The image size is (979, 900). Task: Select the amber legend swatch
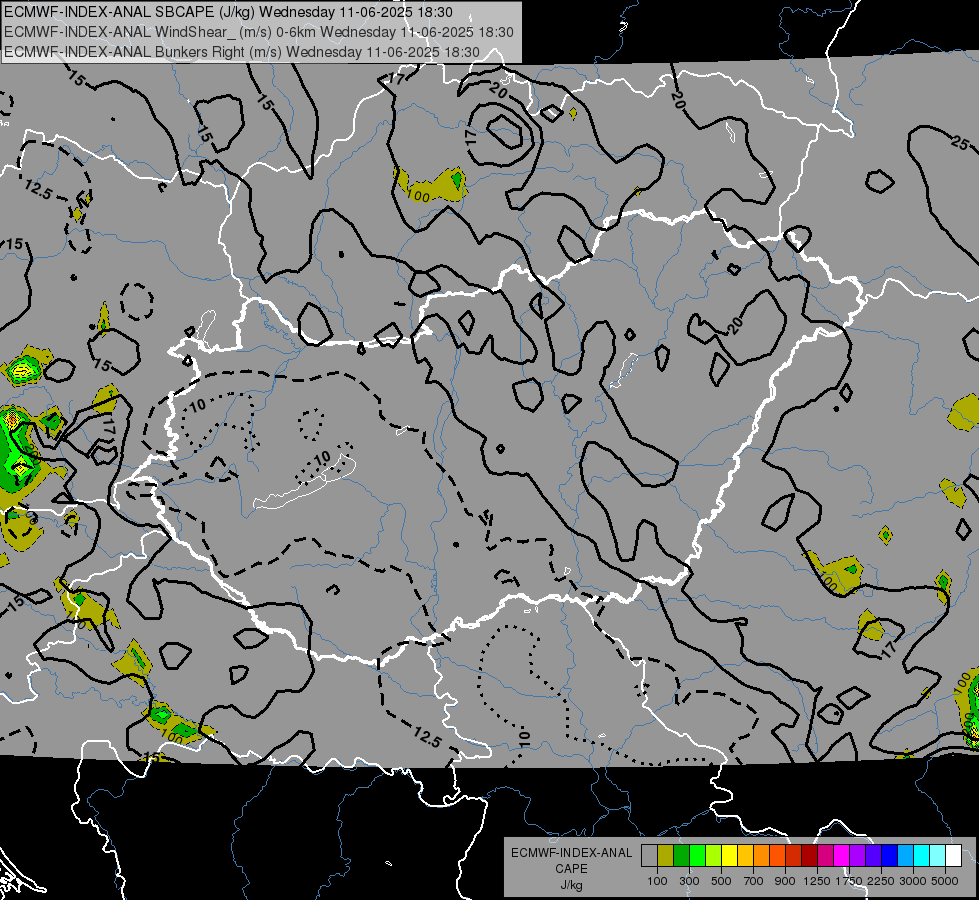pyautogui.click(x=745, y=856)
